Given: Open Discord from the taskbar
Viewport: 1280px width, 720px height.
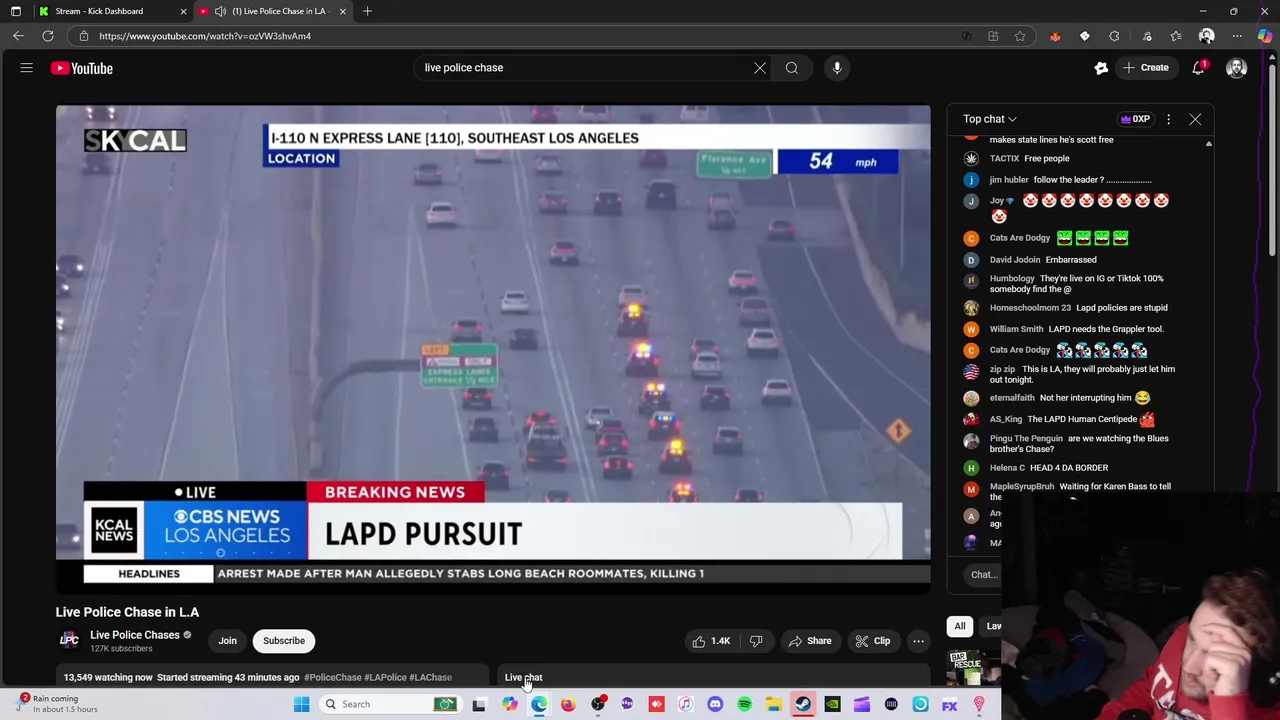Looking at the screenshot, I should click(x=715, y=704).
